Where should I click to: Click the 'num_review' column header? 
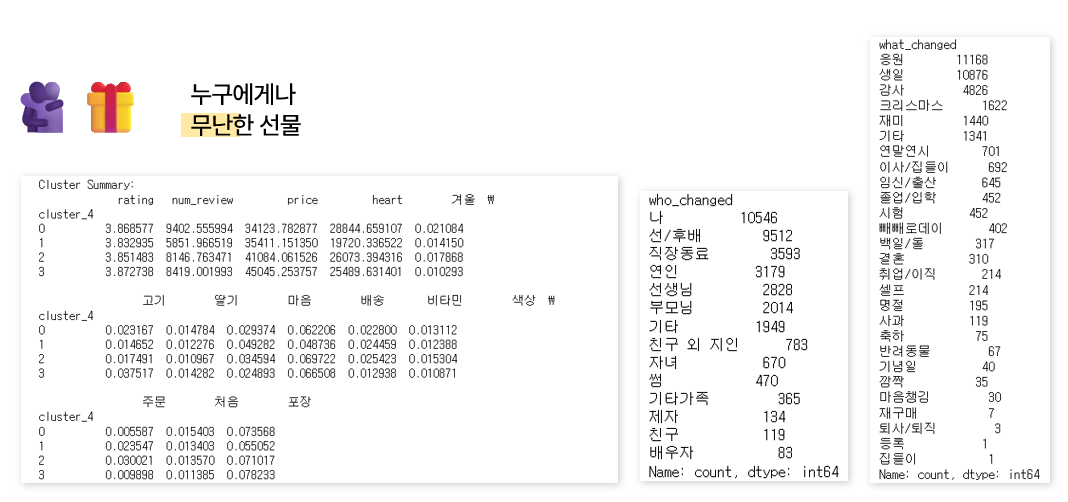(x=203, y=200)
